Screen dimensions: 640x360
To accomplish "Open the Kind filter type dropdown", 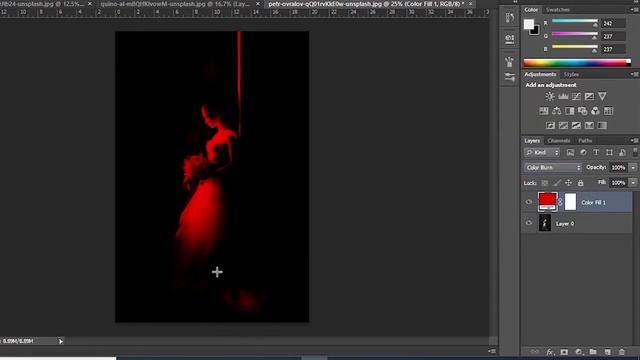I will (542, 152).
